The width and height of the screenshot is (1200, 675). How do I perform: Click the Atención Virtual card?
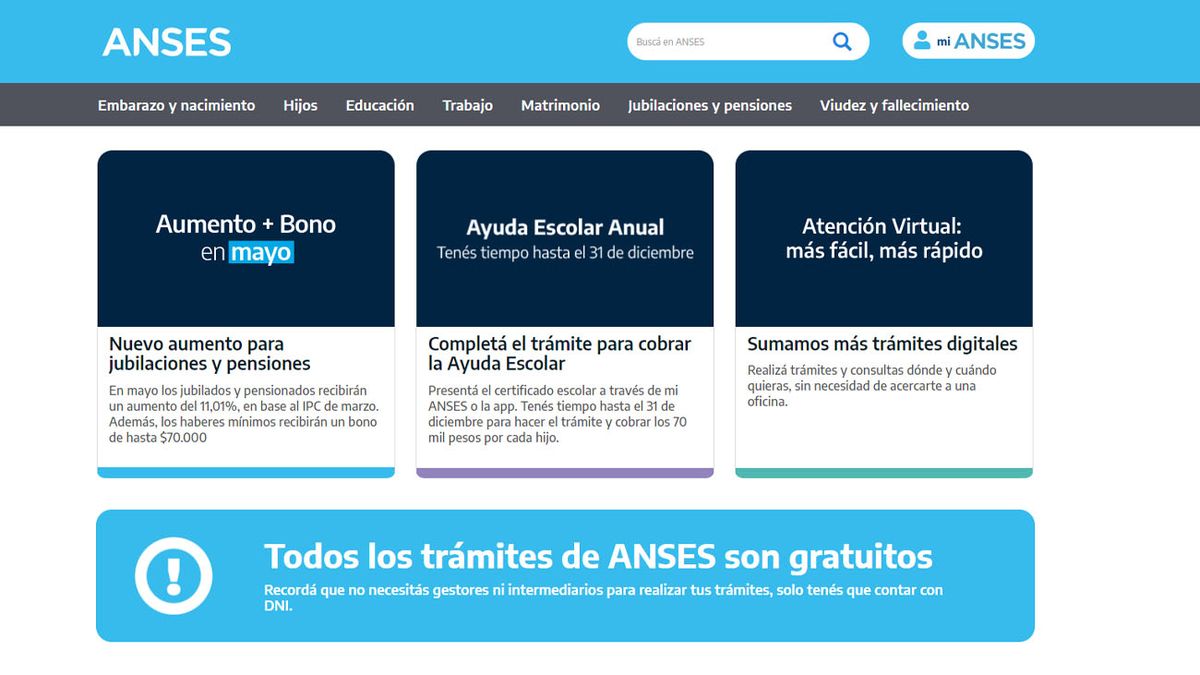[x=883, y=237]
